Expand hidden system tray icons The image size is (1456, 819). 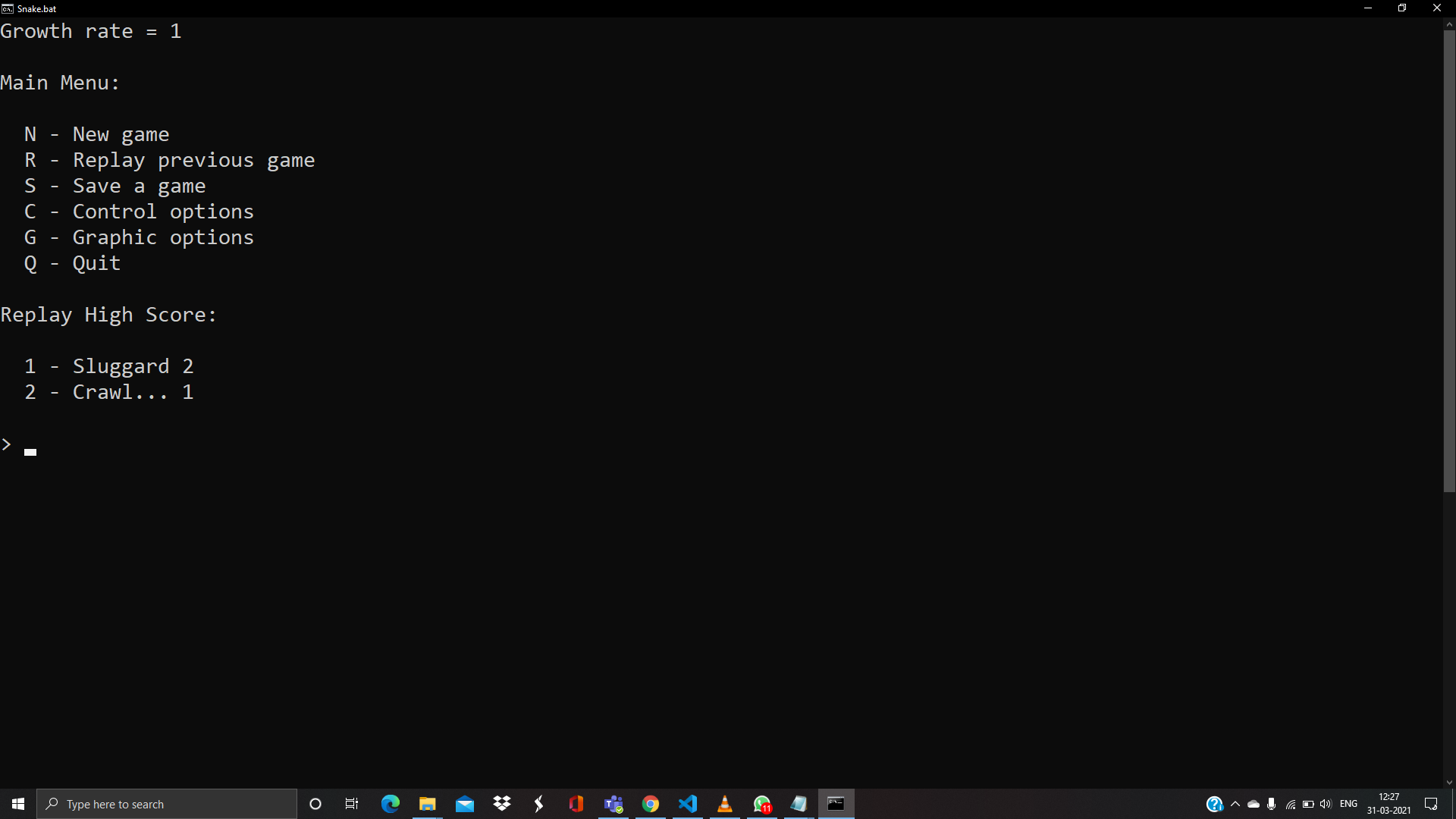click(x=1235, y=804)
